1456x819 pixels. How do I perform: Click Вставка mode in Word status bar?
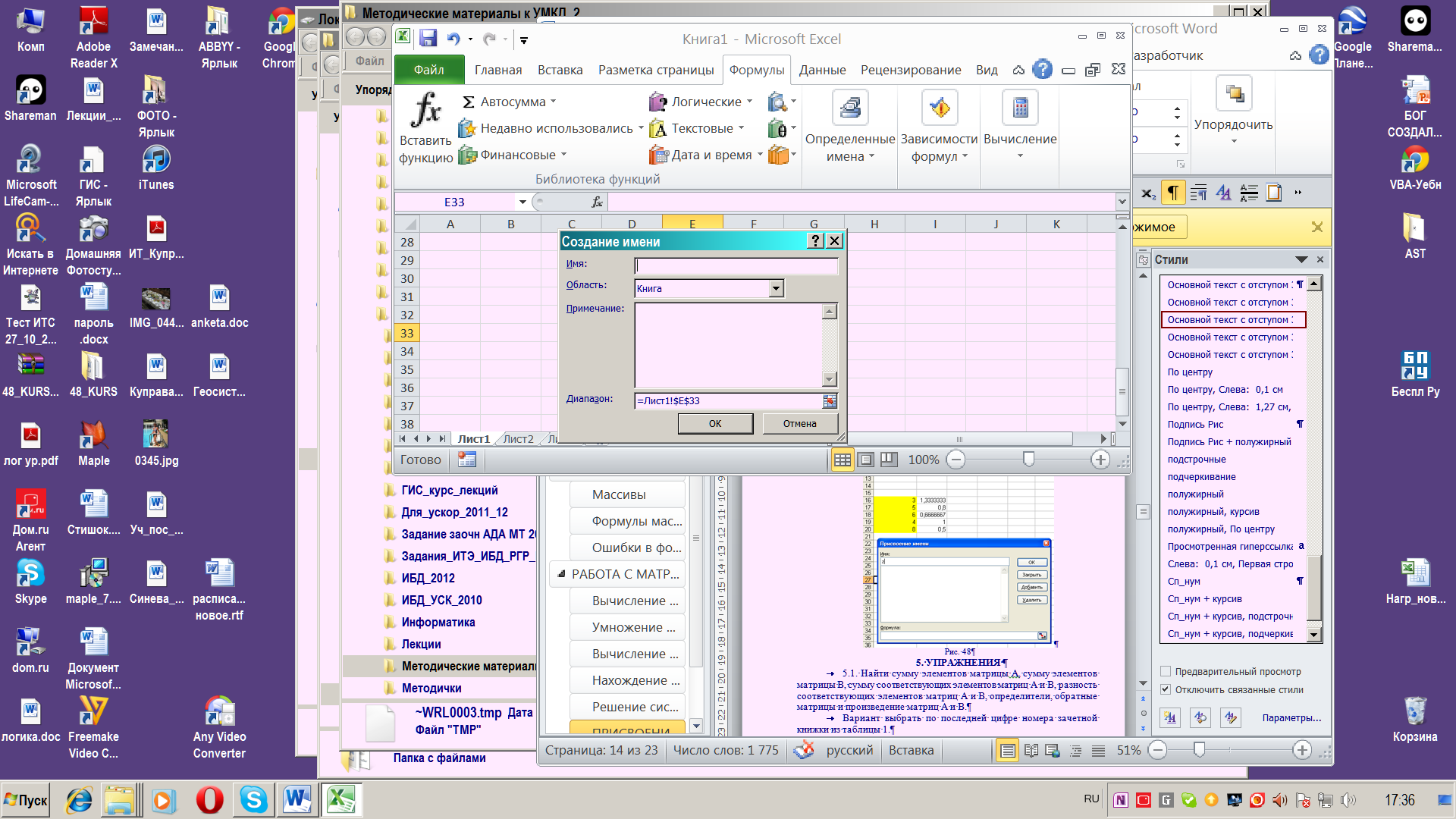point(911,750)
